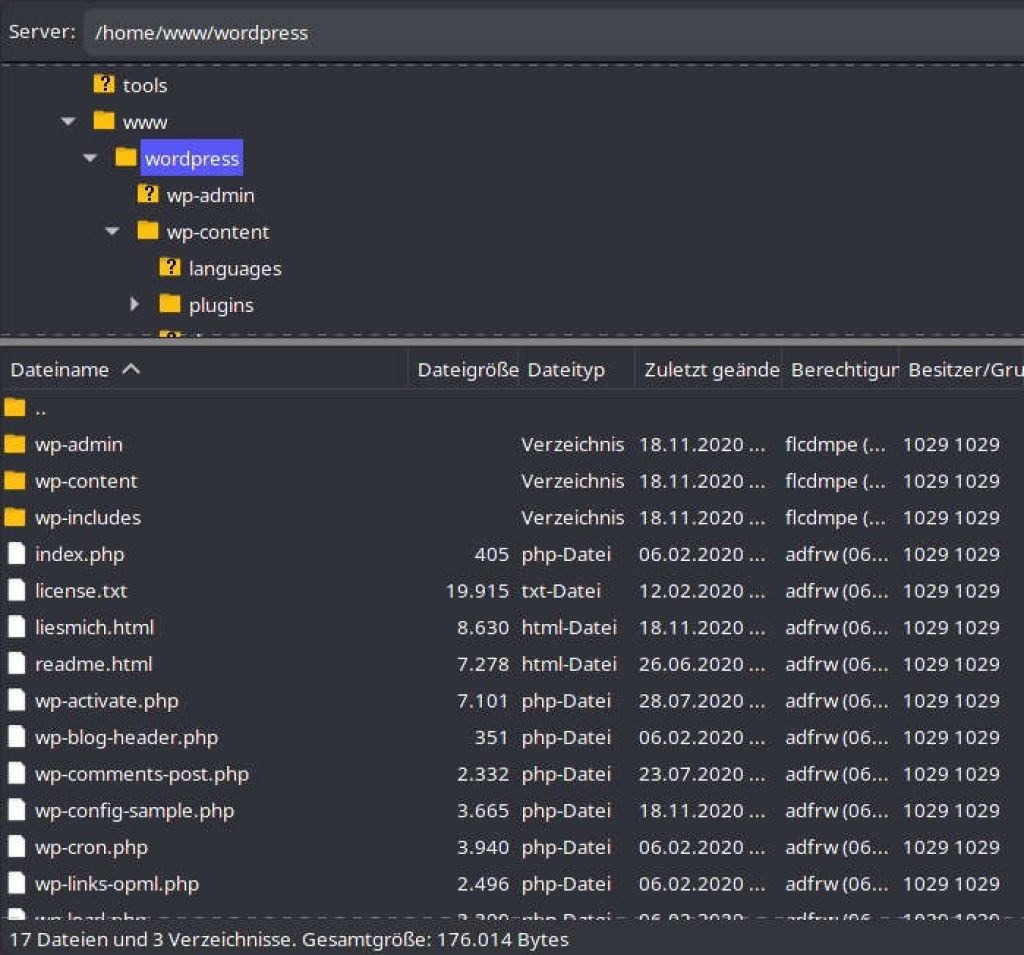Click the www folder icon in tree
1024x955 pixels.
(104, 121)
